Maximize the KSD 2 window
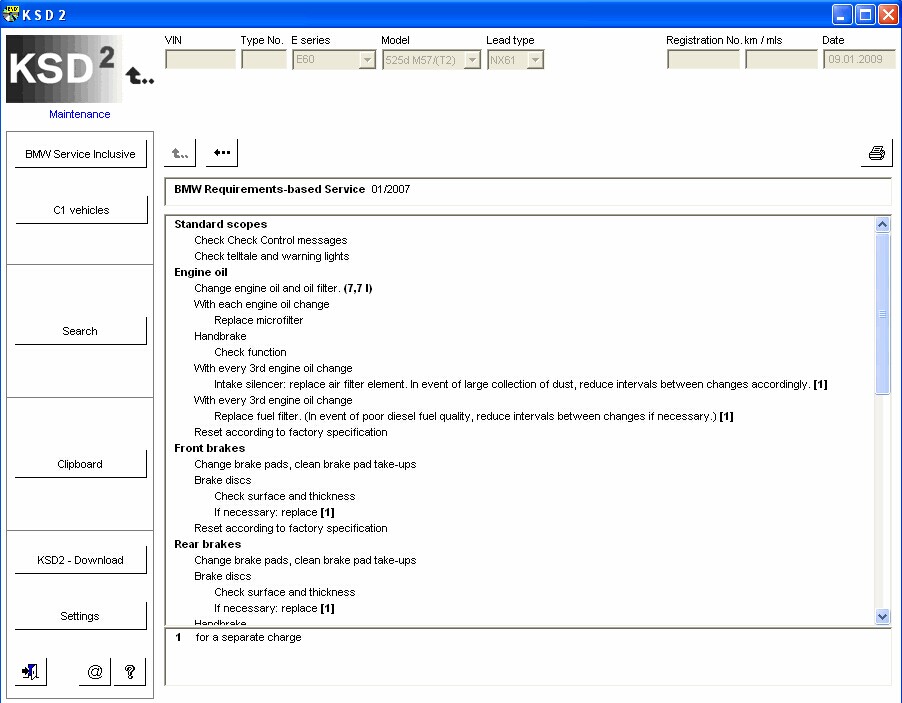 tap(865, 14)
